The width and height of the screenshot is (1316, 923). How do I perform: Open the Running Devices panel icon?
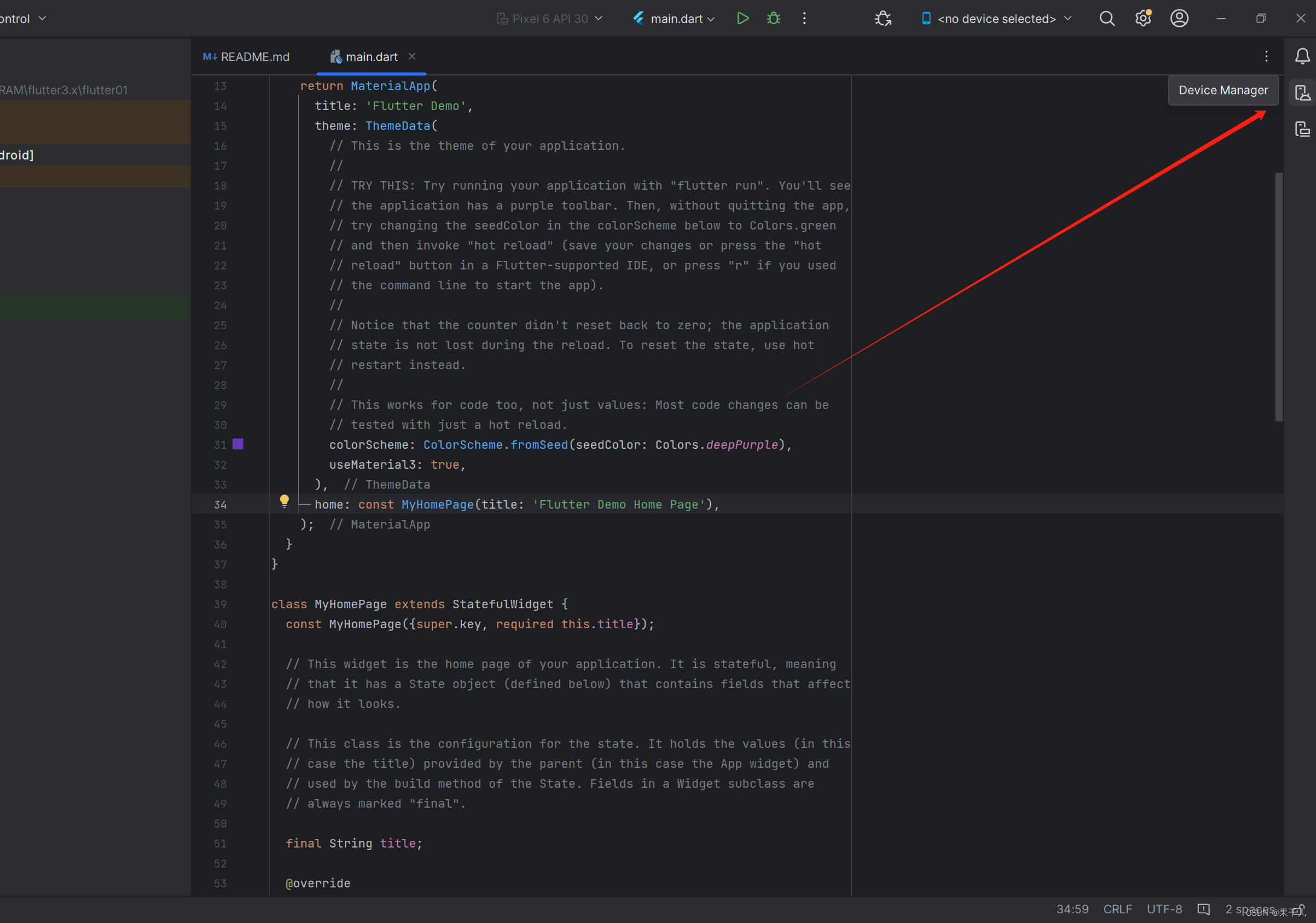1302,129
